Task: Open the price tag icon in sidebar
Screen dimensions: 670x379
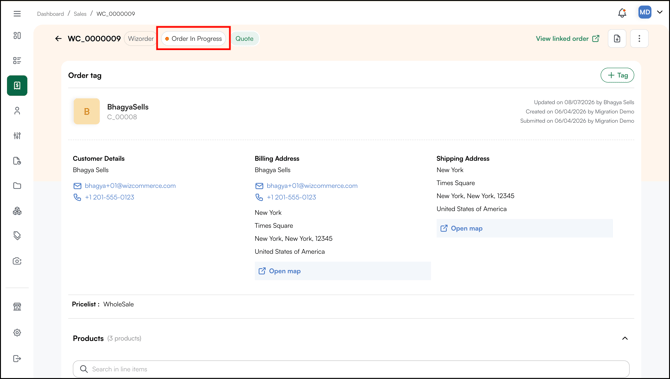Action: coord(17,236)
